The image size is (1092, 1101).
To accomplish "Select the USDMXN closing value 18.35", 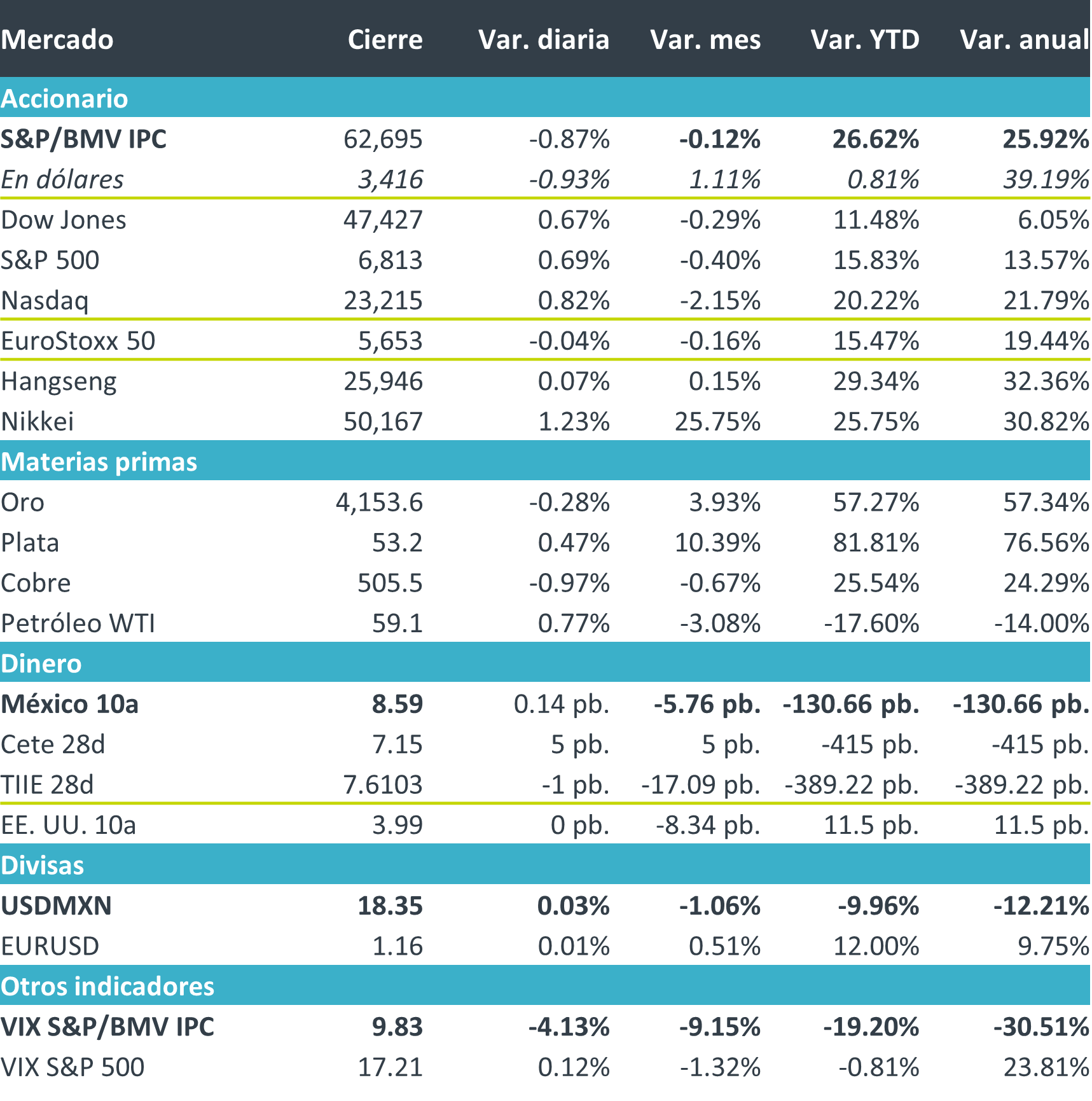I will tap(390, 906).
